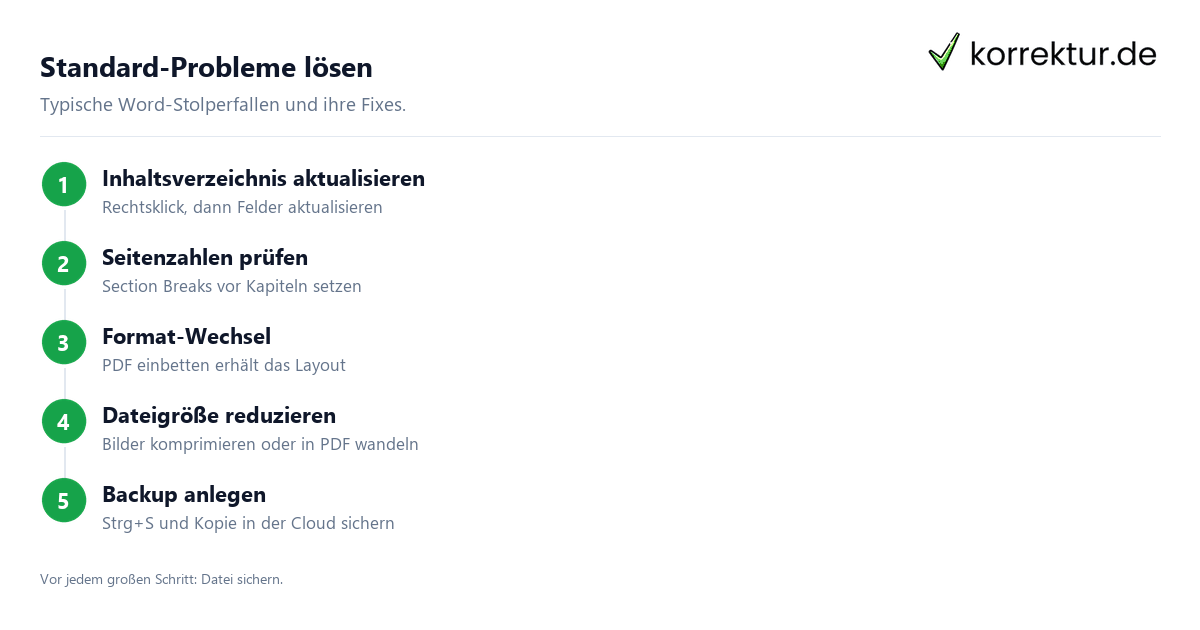This screenshot has width=1200, height=630.
Task: Open the Format-Wechsel heading
Action: click(x=186, y=337)
